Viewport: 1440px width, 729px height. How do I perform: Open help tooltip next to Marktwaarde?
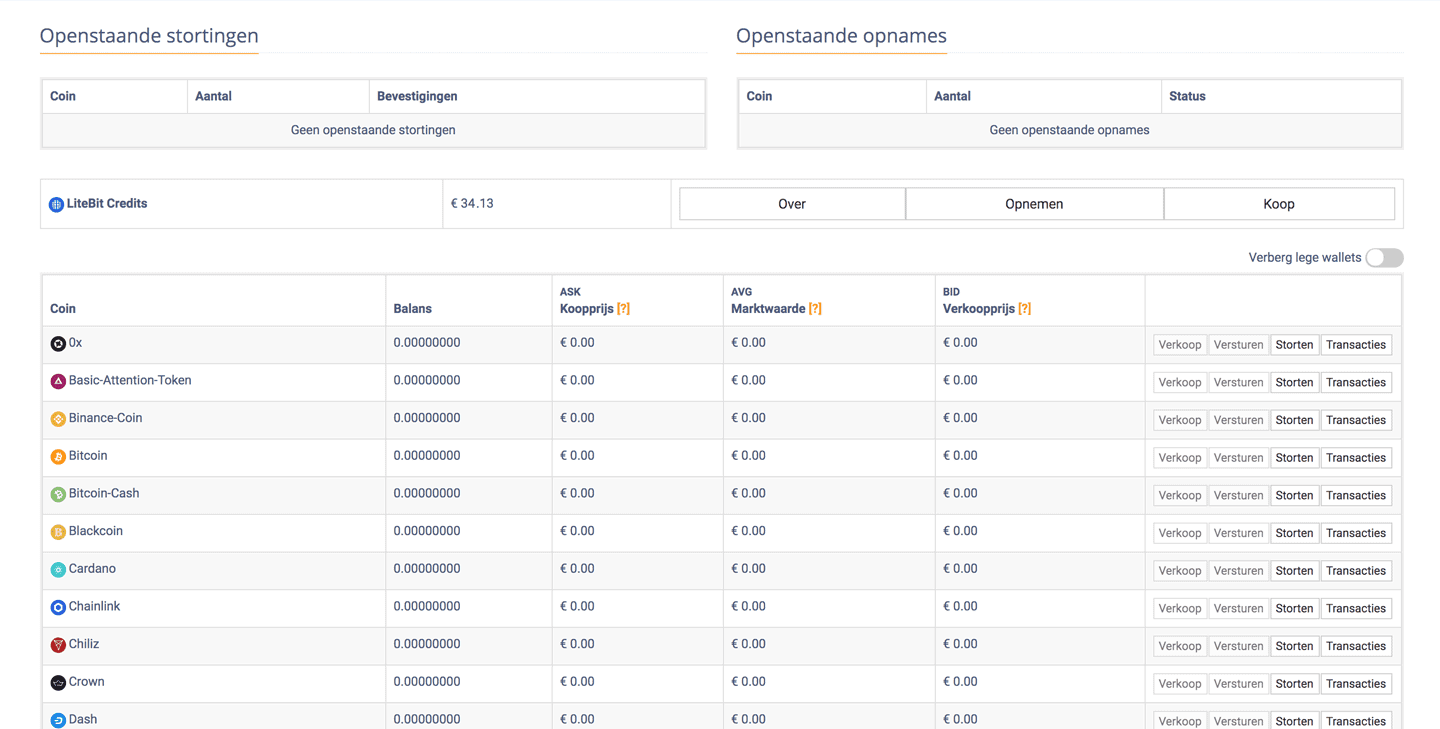click(815, 309)
